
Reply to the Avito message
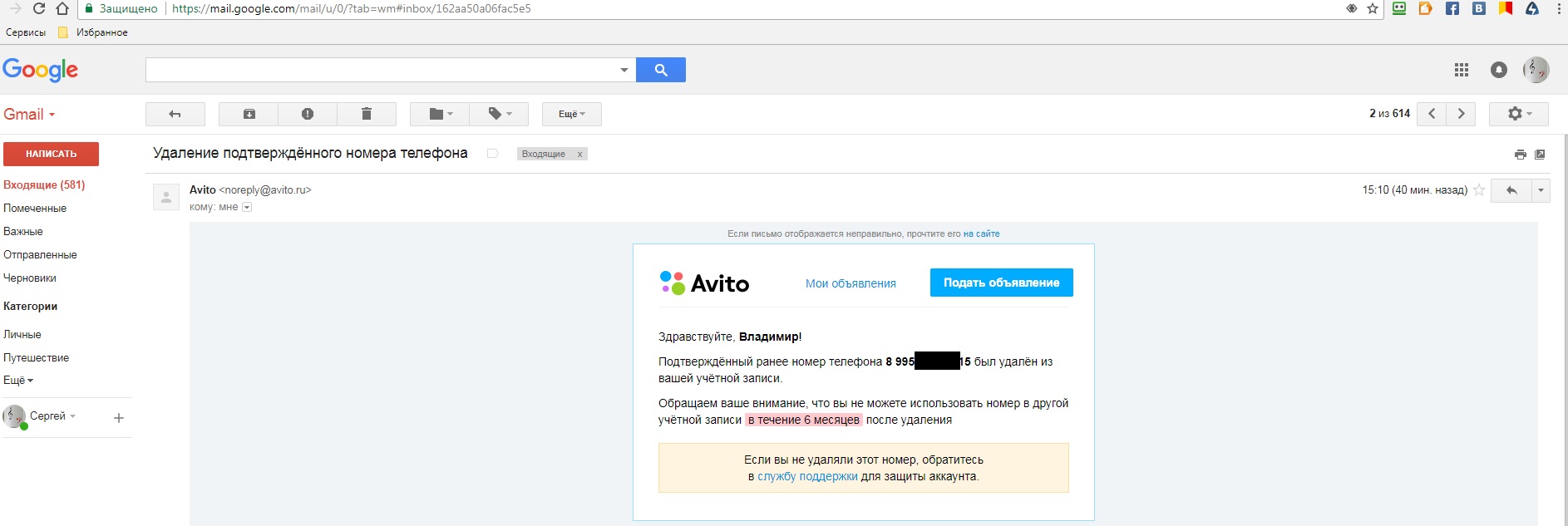point(1511,190)
